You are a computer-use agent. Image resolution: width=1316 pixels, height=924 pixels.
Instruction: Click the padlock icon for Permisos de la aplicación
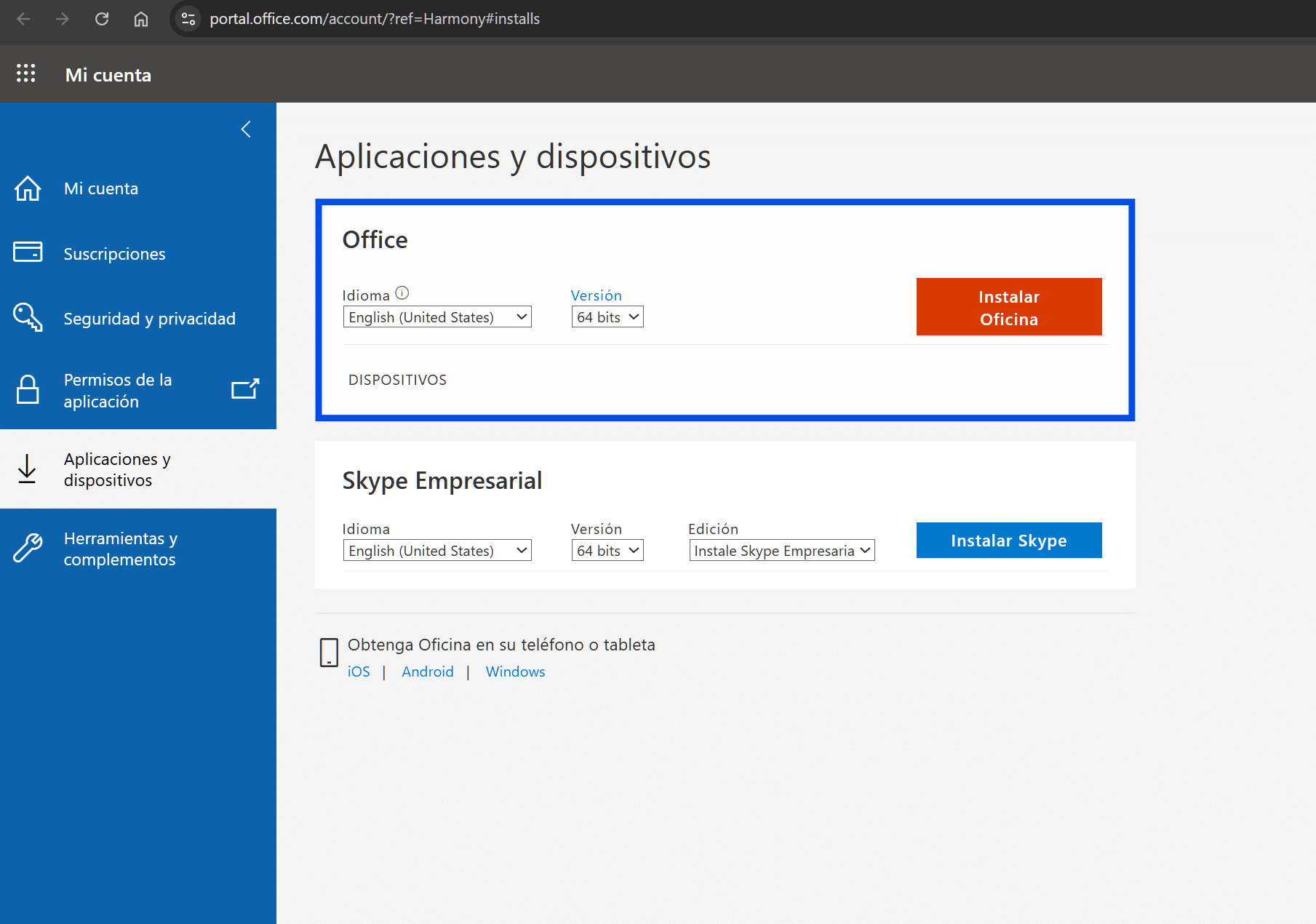28,389
